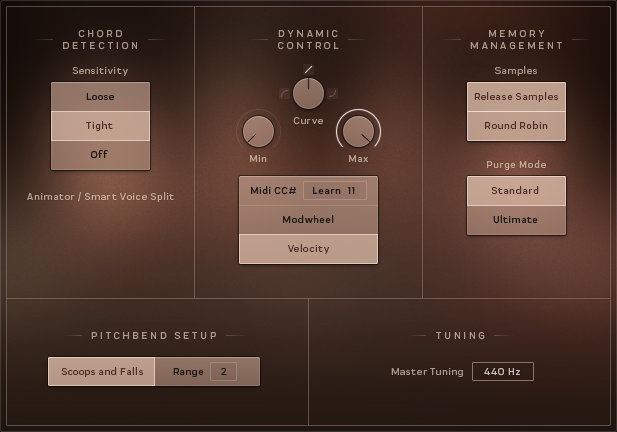The width and height of the screenshot is (617, 432).
Task: Toggle Round Robin samples
Action: point(516,126)
